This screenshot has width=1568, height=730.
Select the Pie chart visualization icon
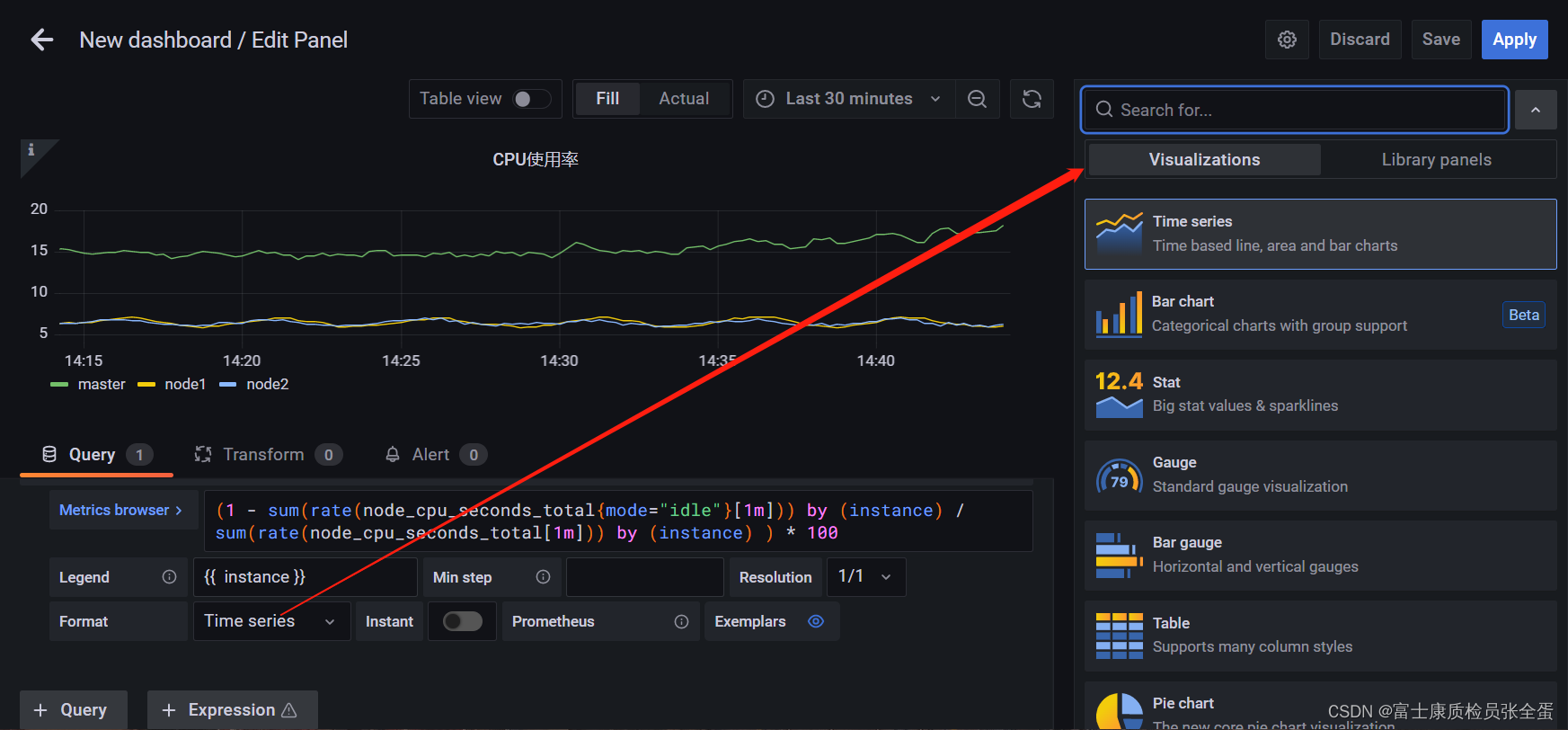(1119, 712)
